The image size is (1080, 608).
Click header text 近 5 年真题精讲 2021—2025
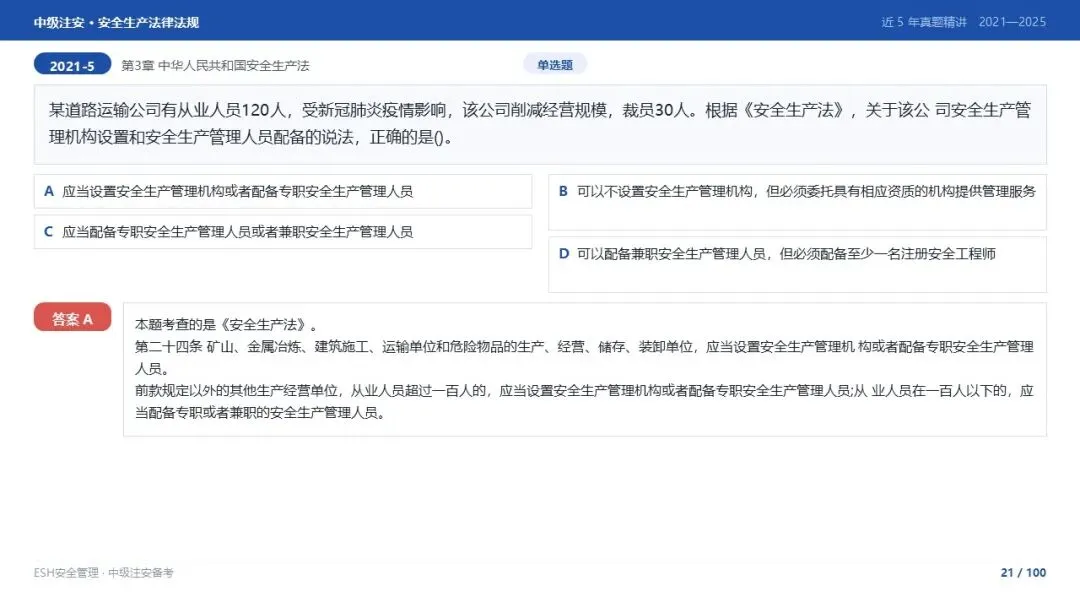964,22
